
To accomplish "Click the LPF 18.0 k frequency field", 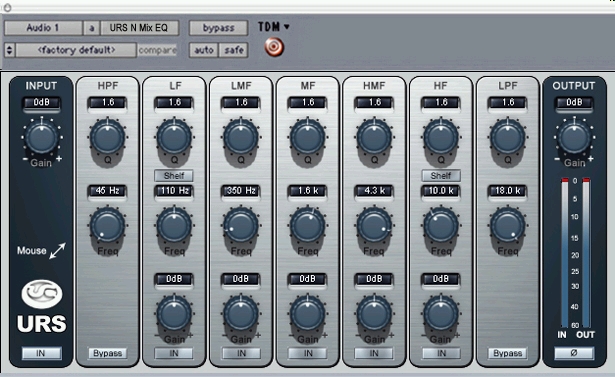I will point(508,191).
